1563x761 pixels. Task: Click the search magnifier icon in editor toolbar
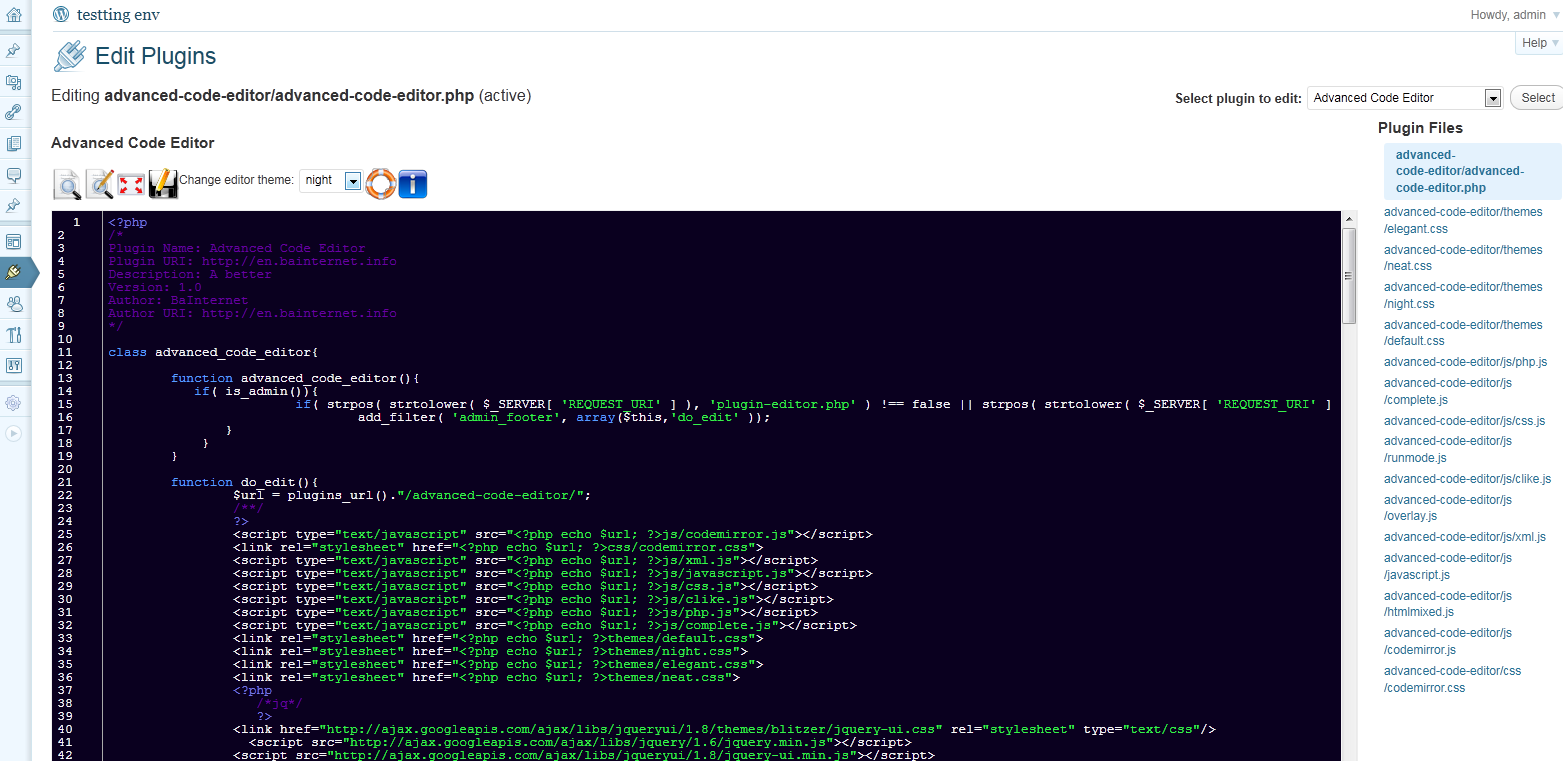click(x=67, y=184)
